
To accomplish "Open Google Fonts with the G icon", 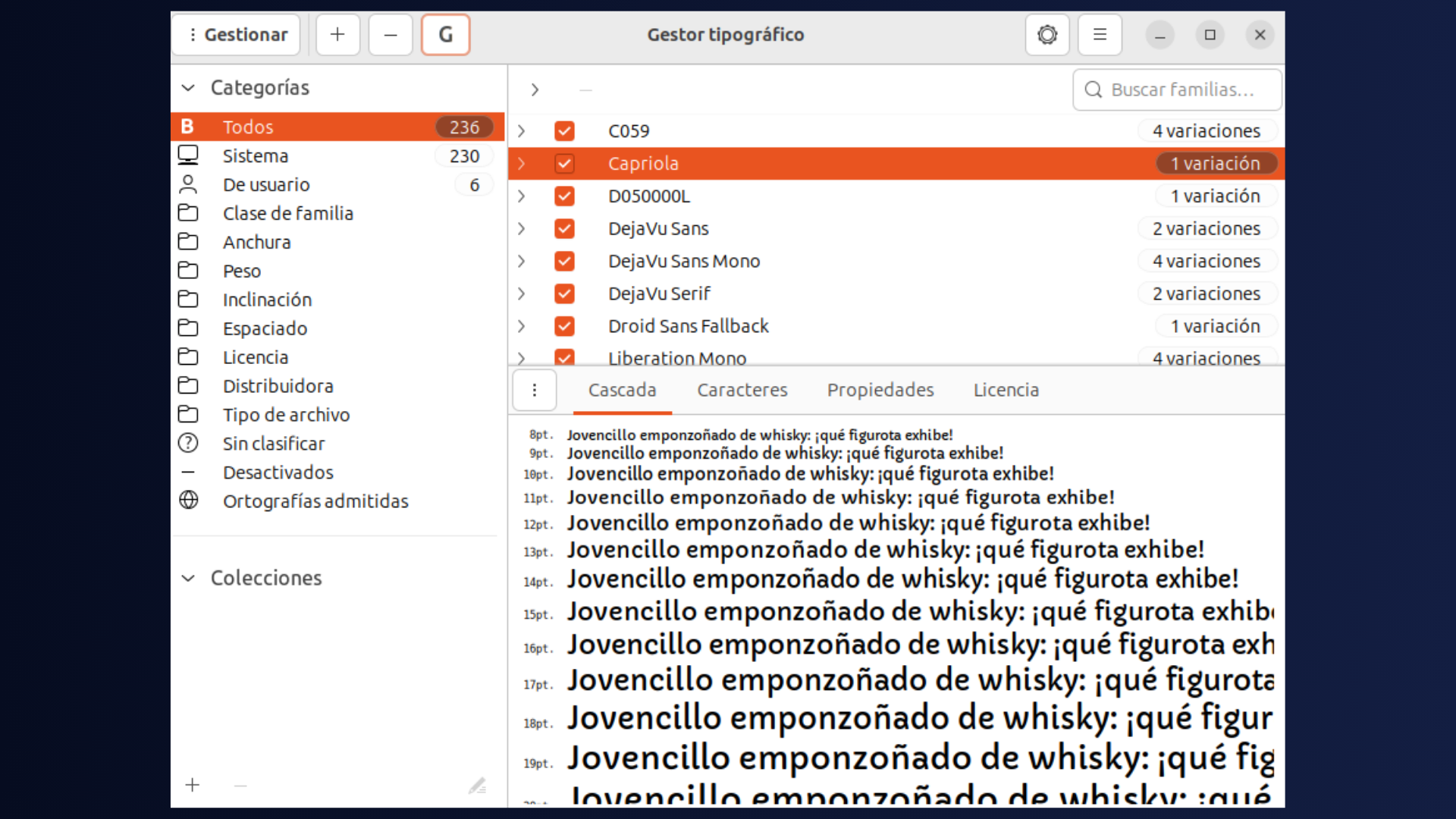I will [x=445, y=34].
